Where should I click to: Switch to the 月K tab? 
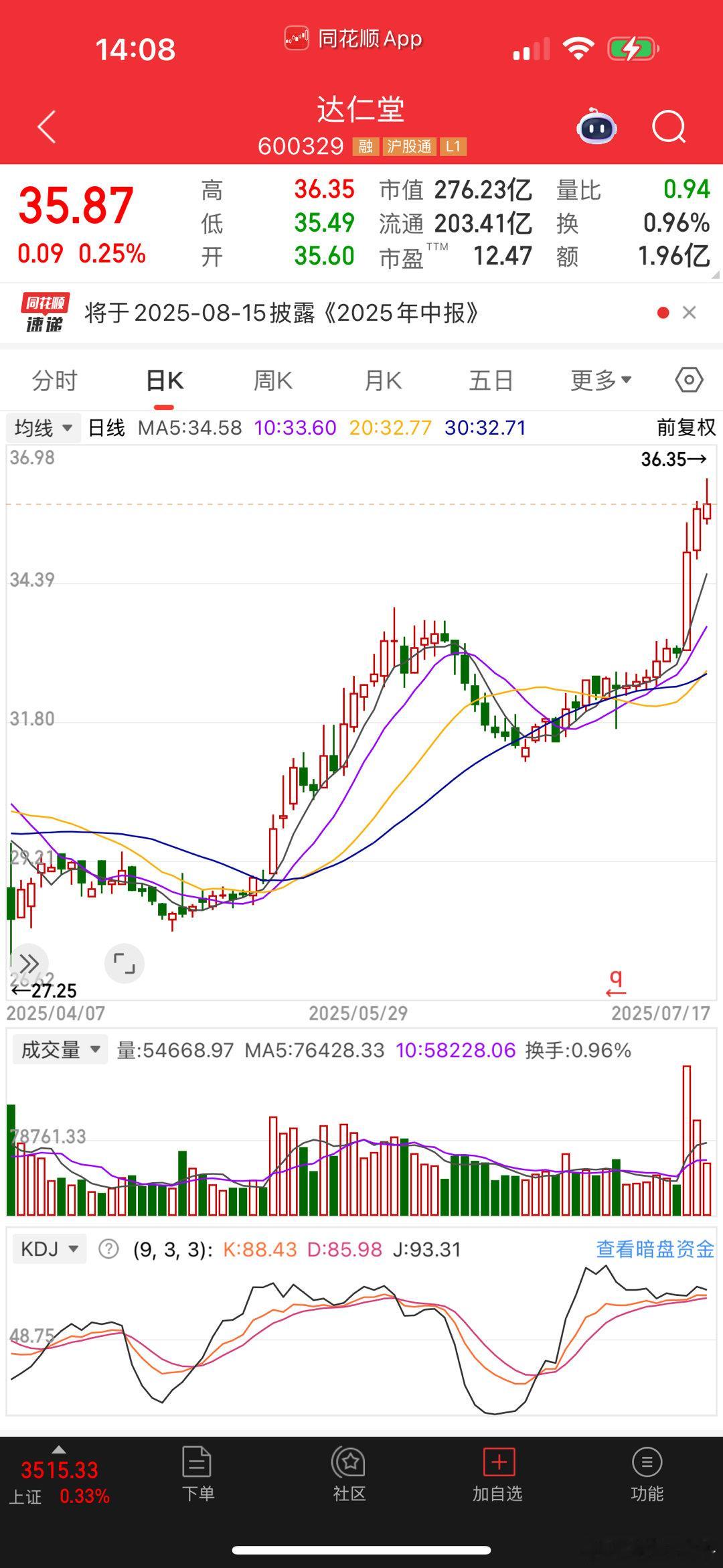point(383,380)
